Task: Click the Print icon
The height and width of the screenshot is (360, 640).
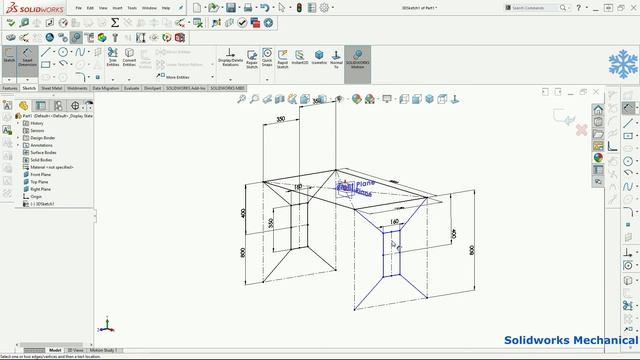Action: (248, 7)
